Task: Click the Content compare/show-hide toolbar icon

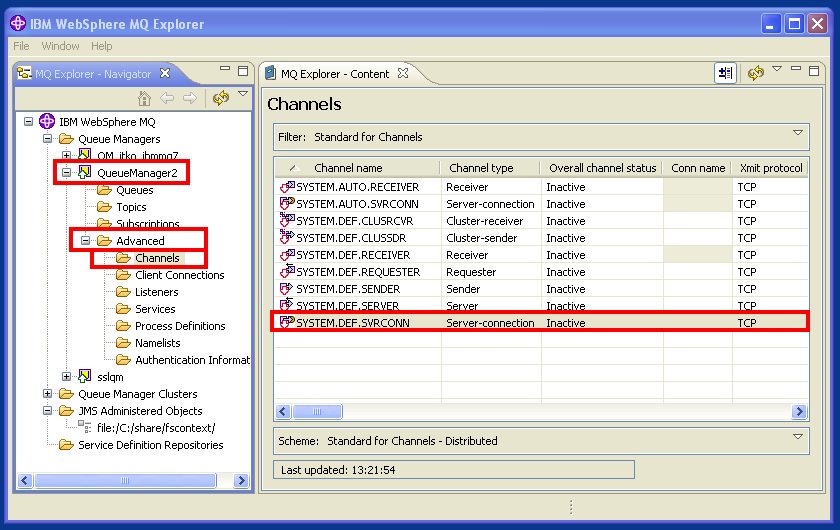Action: click(725, 73)
